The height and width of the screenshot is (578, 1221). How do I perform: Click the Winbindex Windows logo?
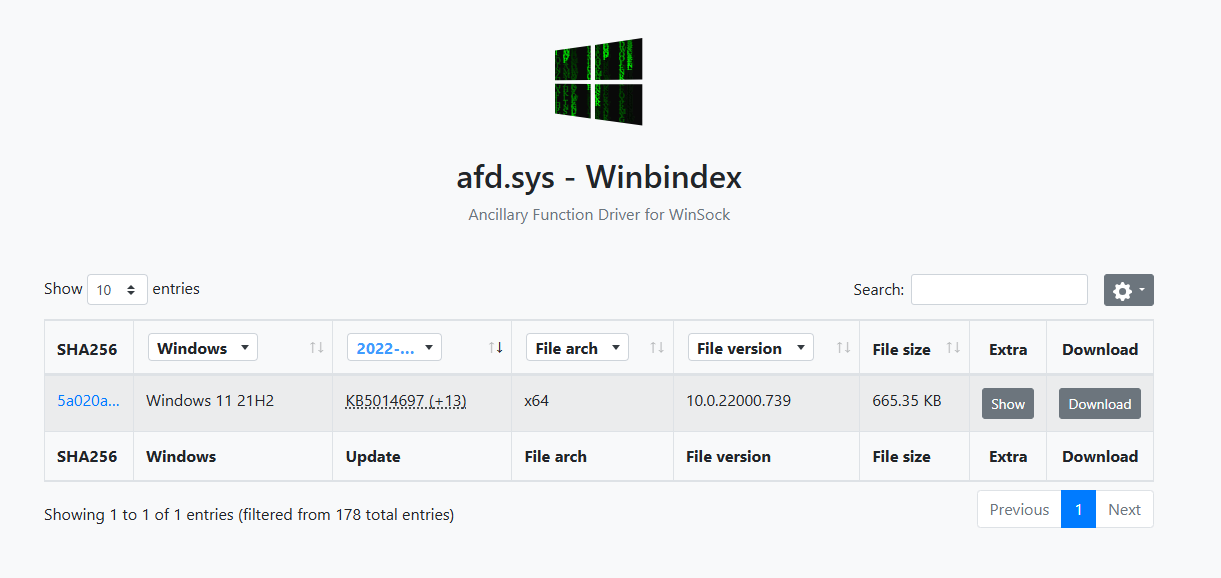coord(598,82)
